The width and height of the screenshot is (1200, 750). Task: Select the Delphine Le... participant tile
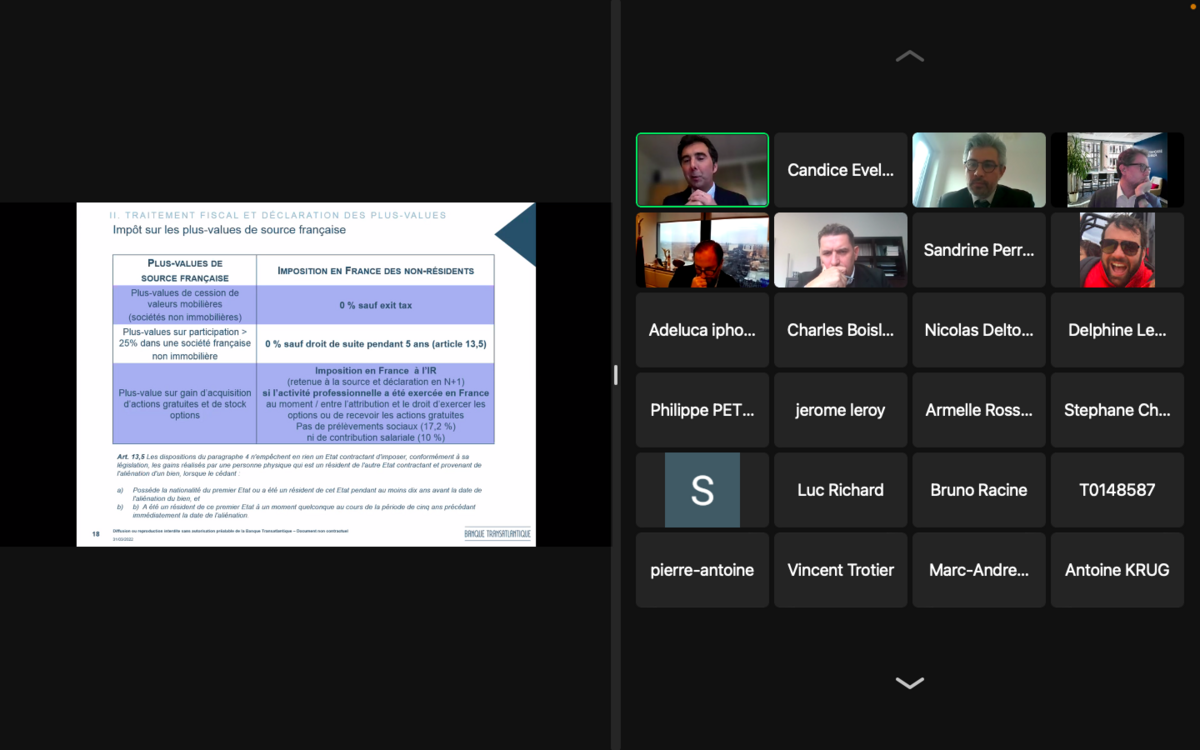tap(1117, 330)
